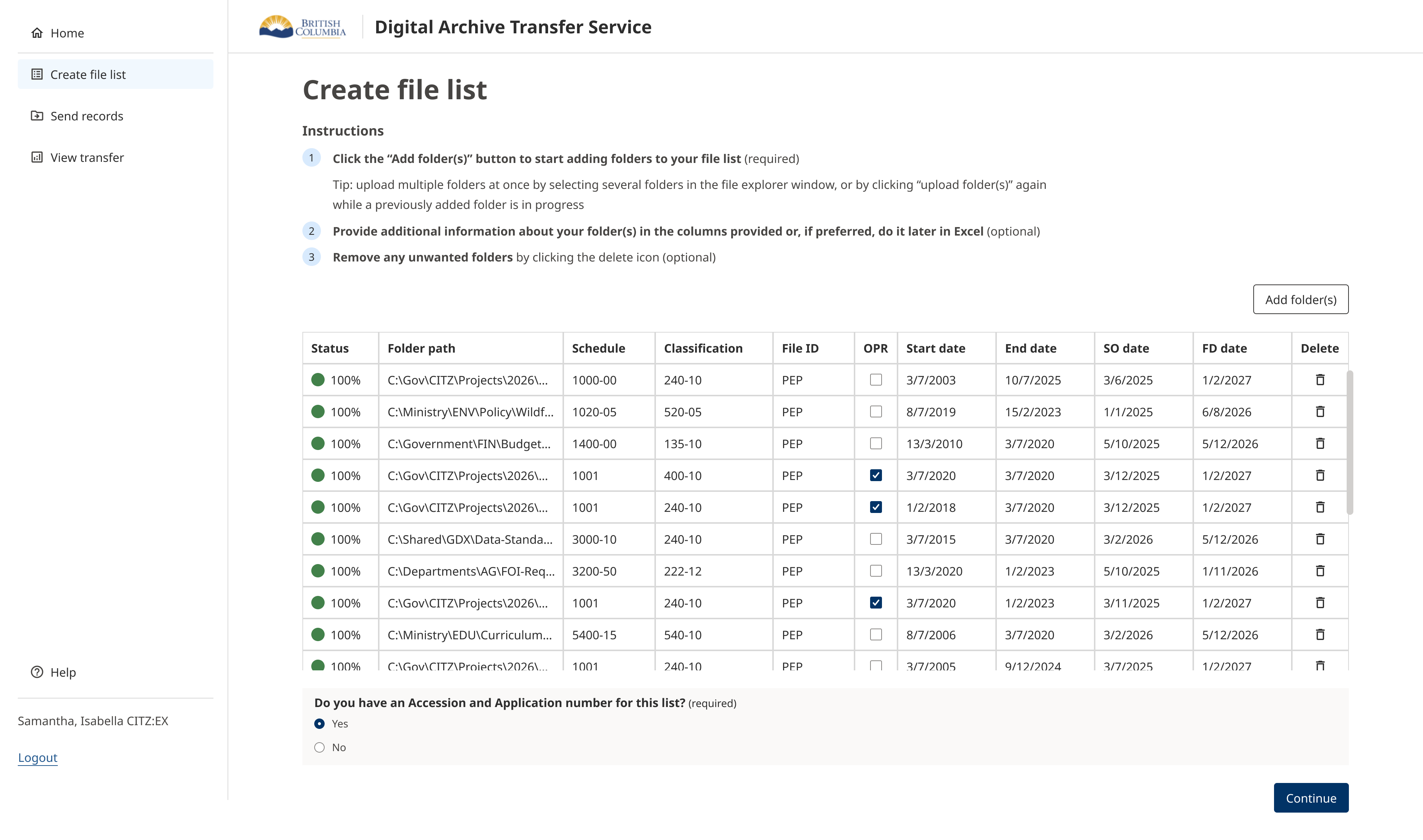Delete the 1000-00 schedule folder row

[1319, 380]
